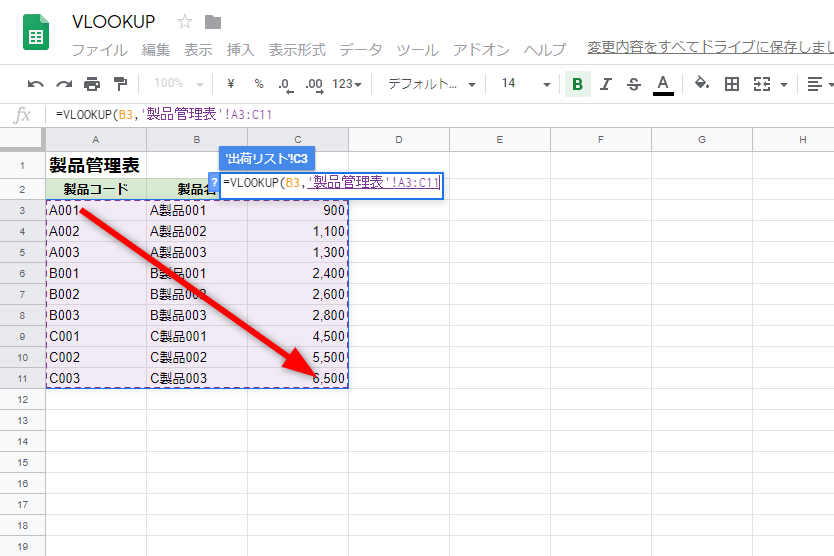Select column D header
The height and width of the screenshot is (556, 834).
(399, 139)
